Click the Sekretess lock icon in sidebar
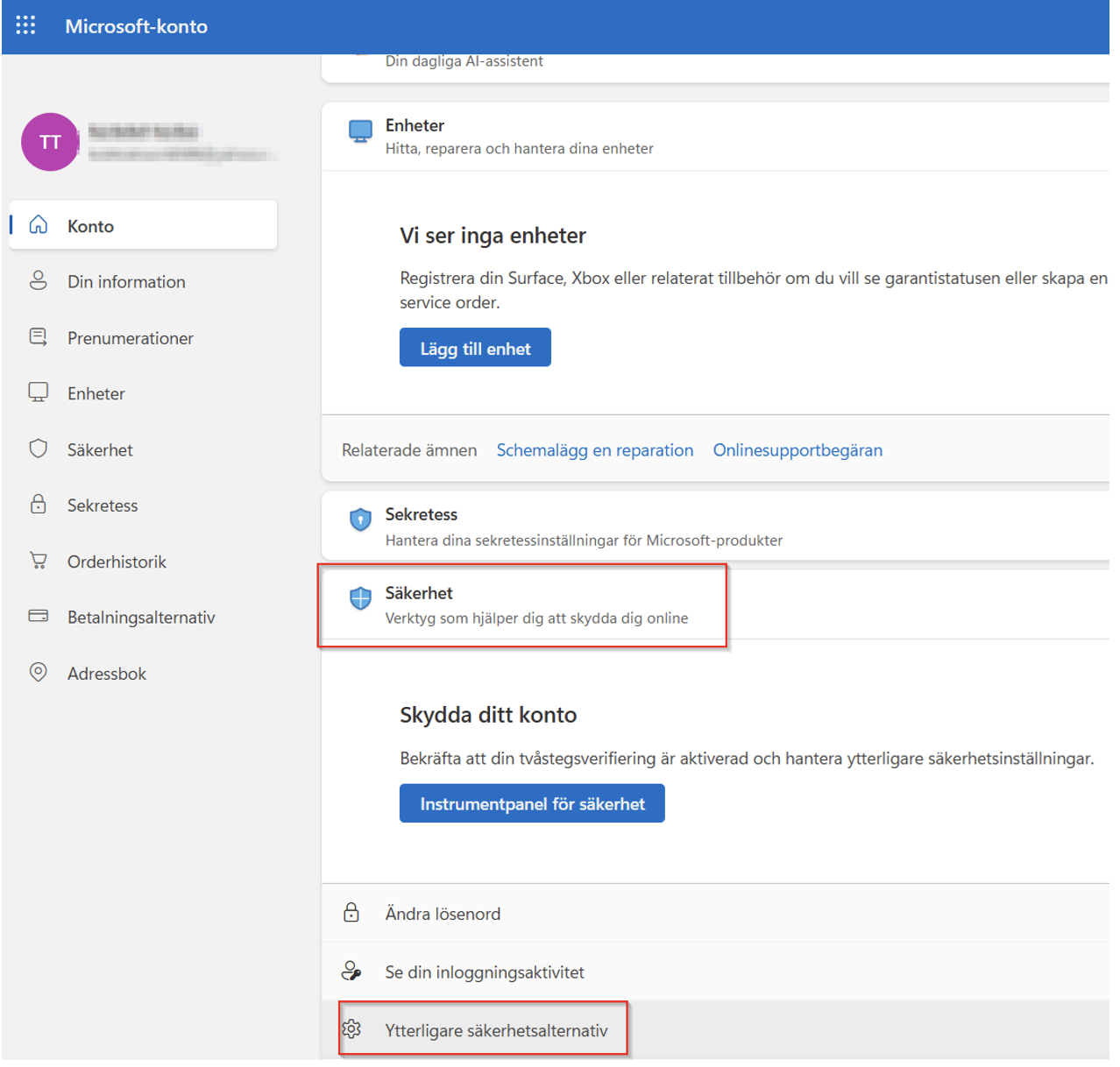 point(39,505)
